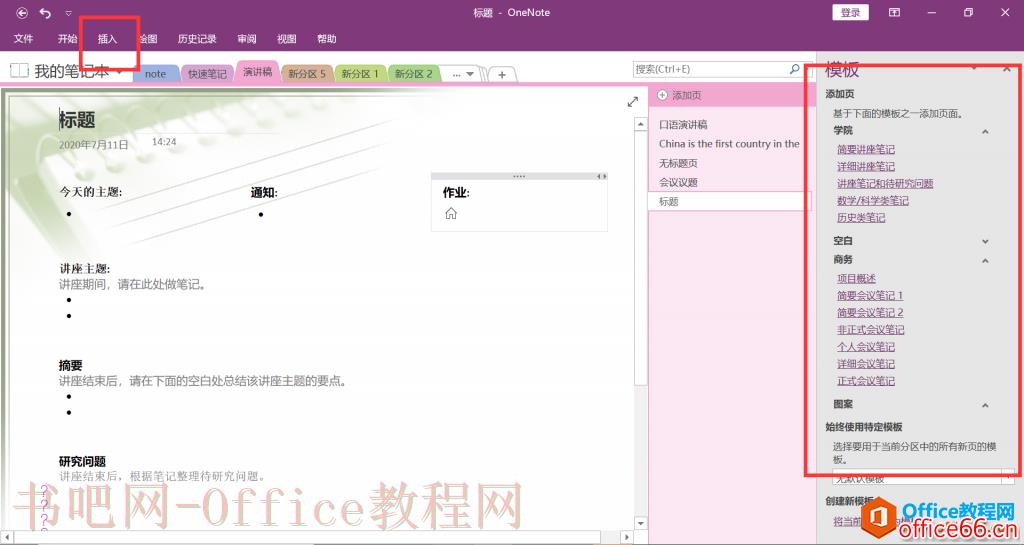1024x545 pixels.
Task: Click the home icon under 作业
Action: (451, 213)
